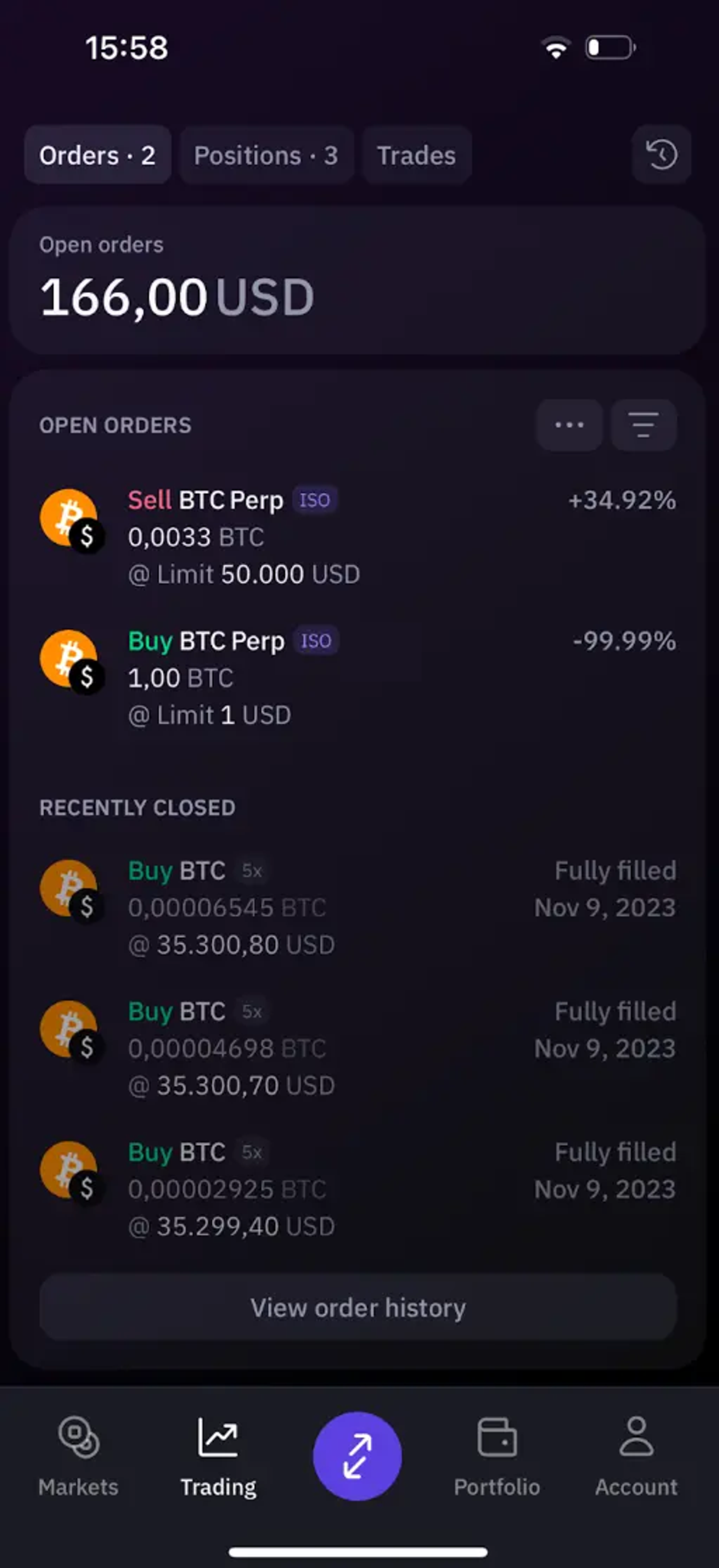Open the three-dots menu for open orders

569,425
